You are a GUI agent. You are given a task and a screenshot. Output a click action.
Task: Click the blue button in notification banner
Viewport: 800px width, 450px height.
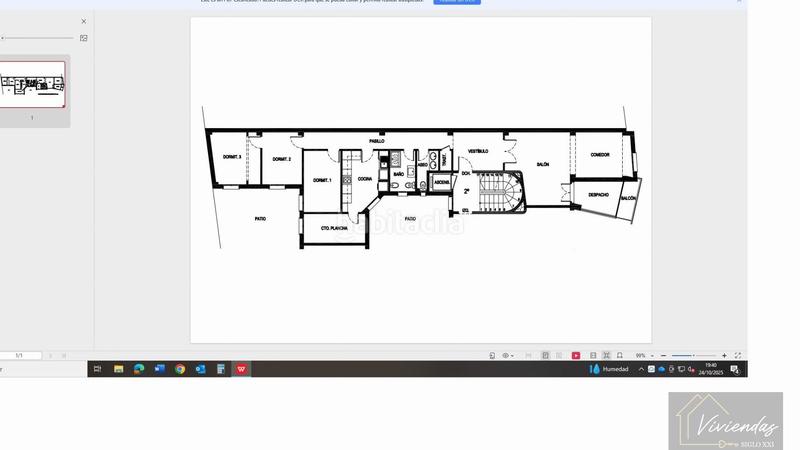pyautogui.click(x=456, y=1)
